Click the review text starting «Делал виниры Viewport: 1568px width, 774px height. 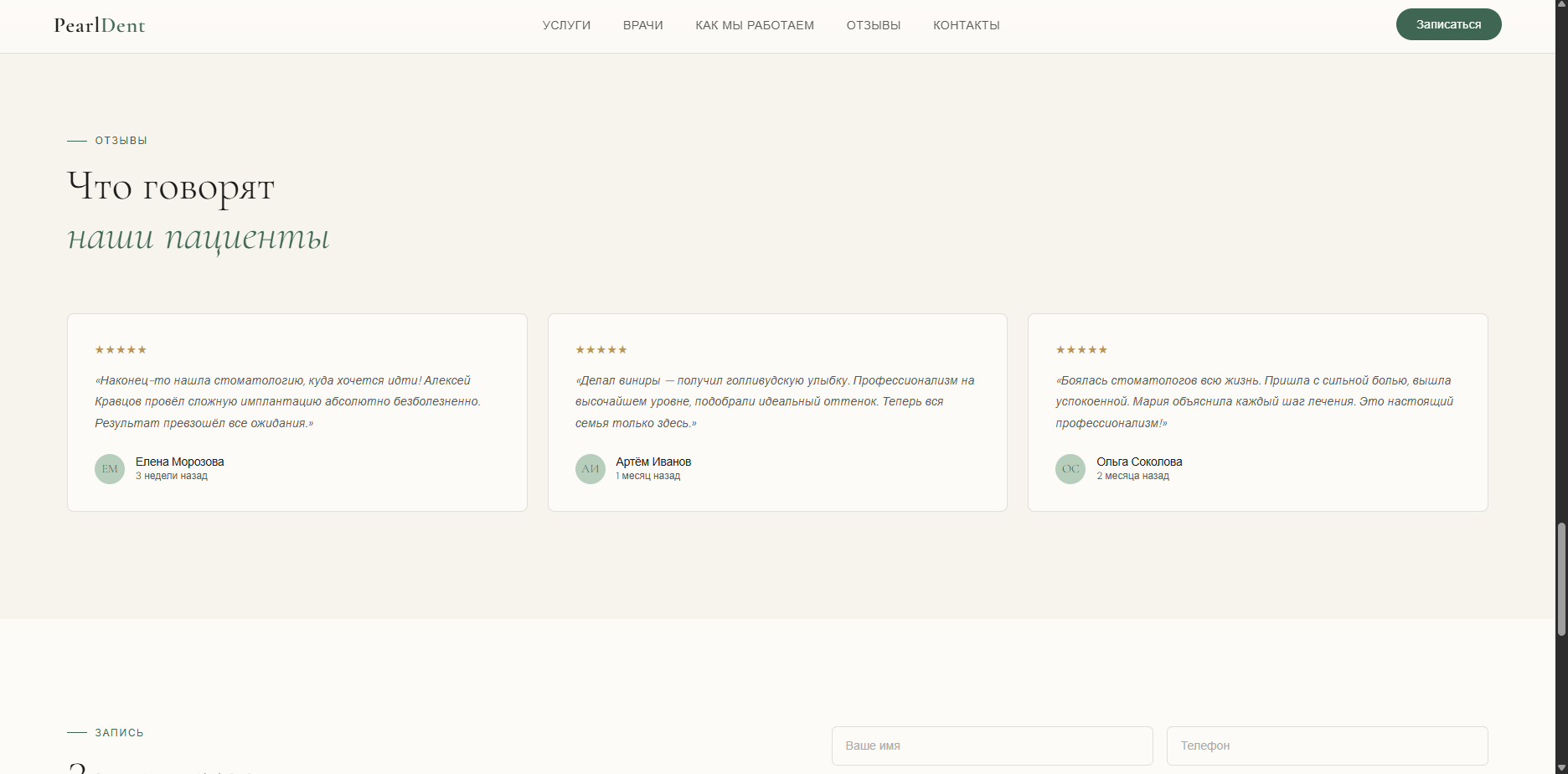[775, 401]
